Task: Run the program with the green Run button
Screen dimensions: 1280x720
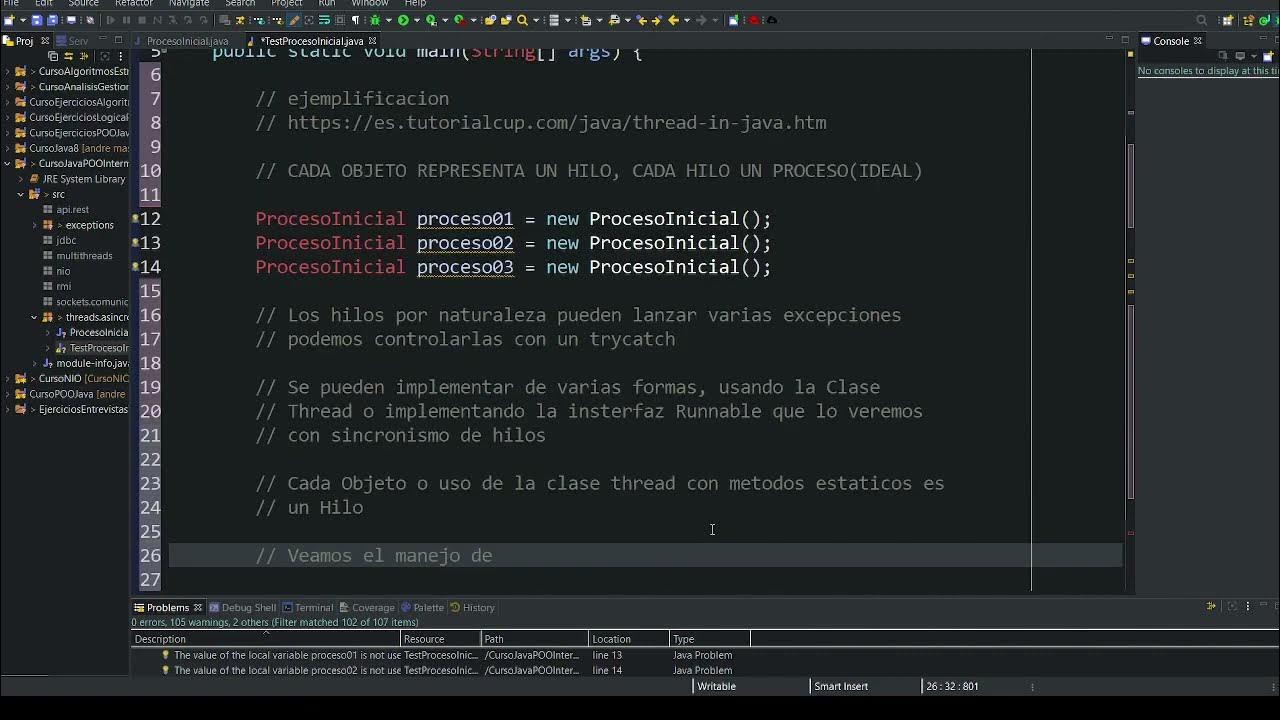Action: pos(403,20)
